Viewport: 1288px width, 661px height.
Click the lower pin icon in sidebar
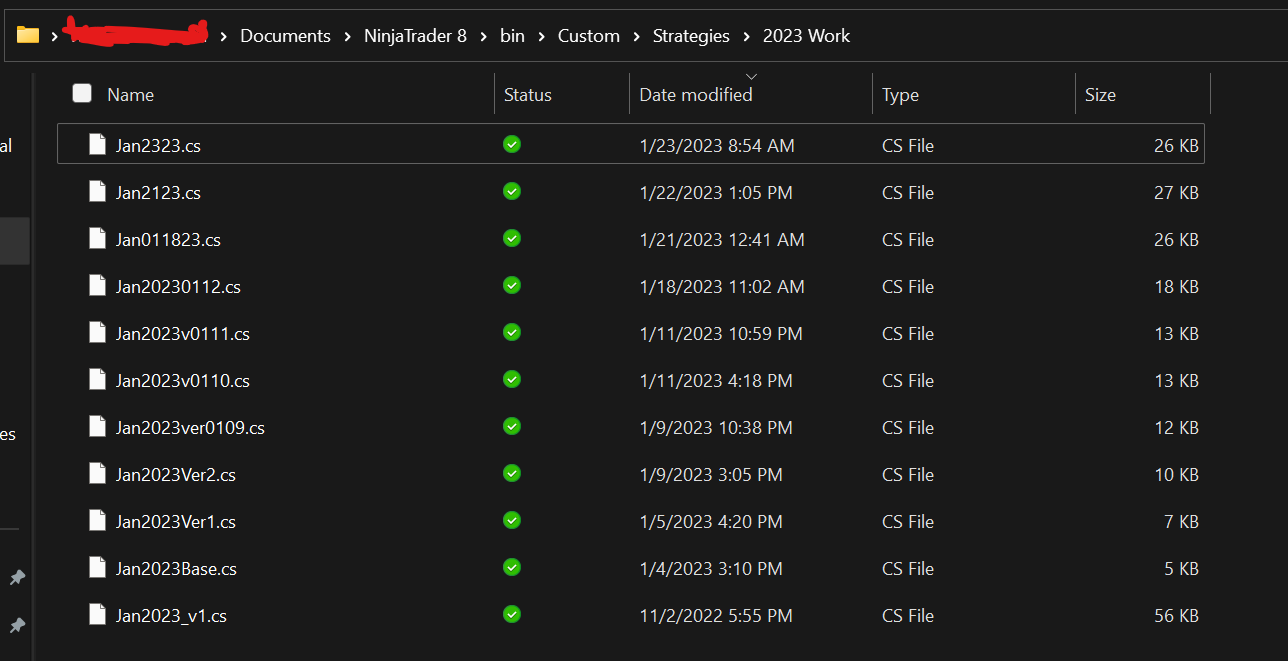coord(17,625)
